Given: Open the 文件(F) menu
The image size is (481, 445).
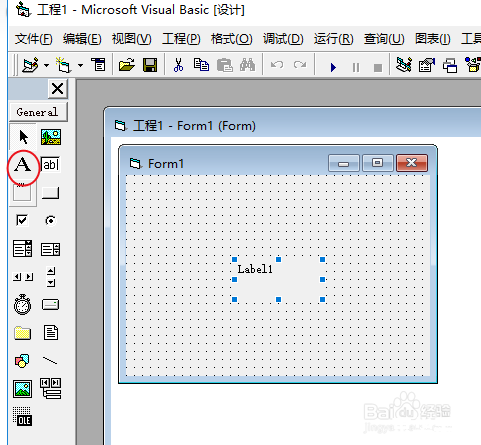Looking at the screenshot, I should [34, 39].
